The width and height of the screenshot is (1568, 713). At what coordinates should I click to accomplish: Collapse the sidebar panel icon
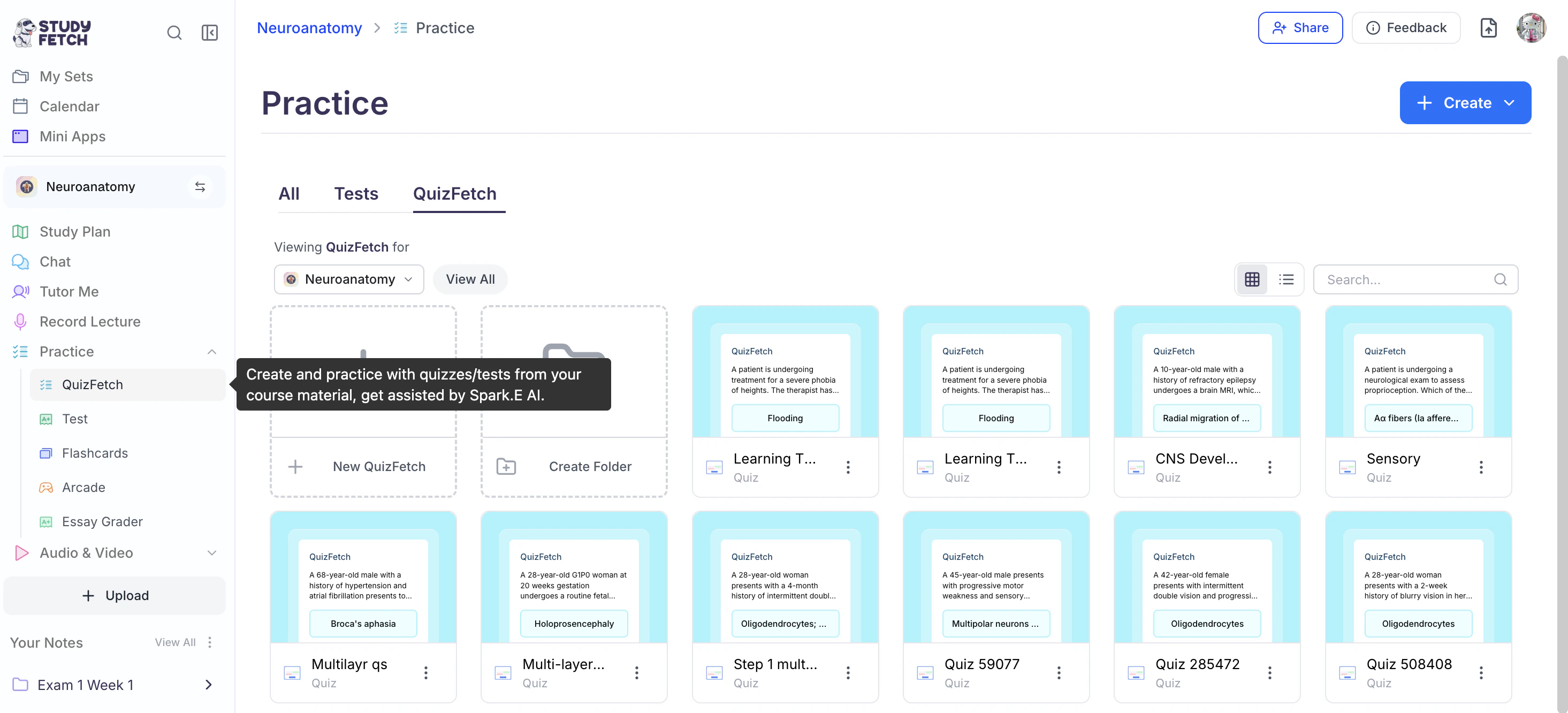[209, 32]
